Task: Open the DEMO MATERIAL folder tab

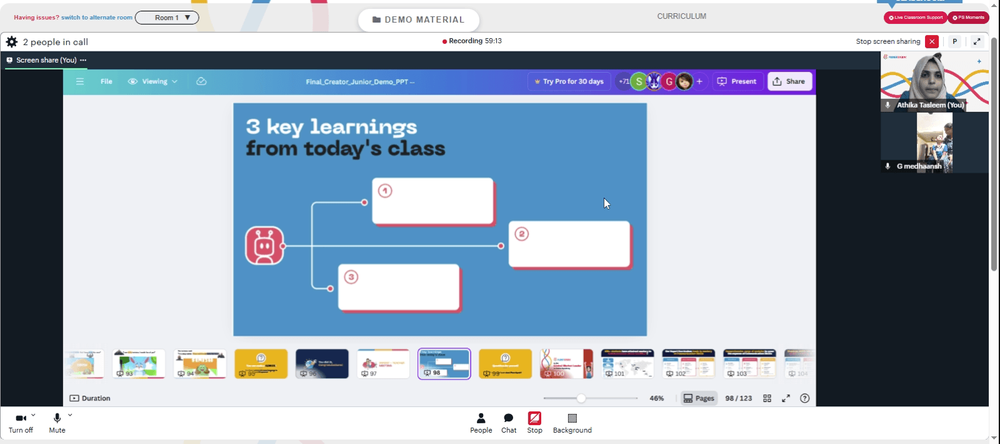Action: (418, 20)
